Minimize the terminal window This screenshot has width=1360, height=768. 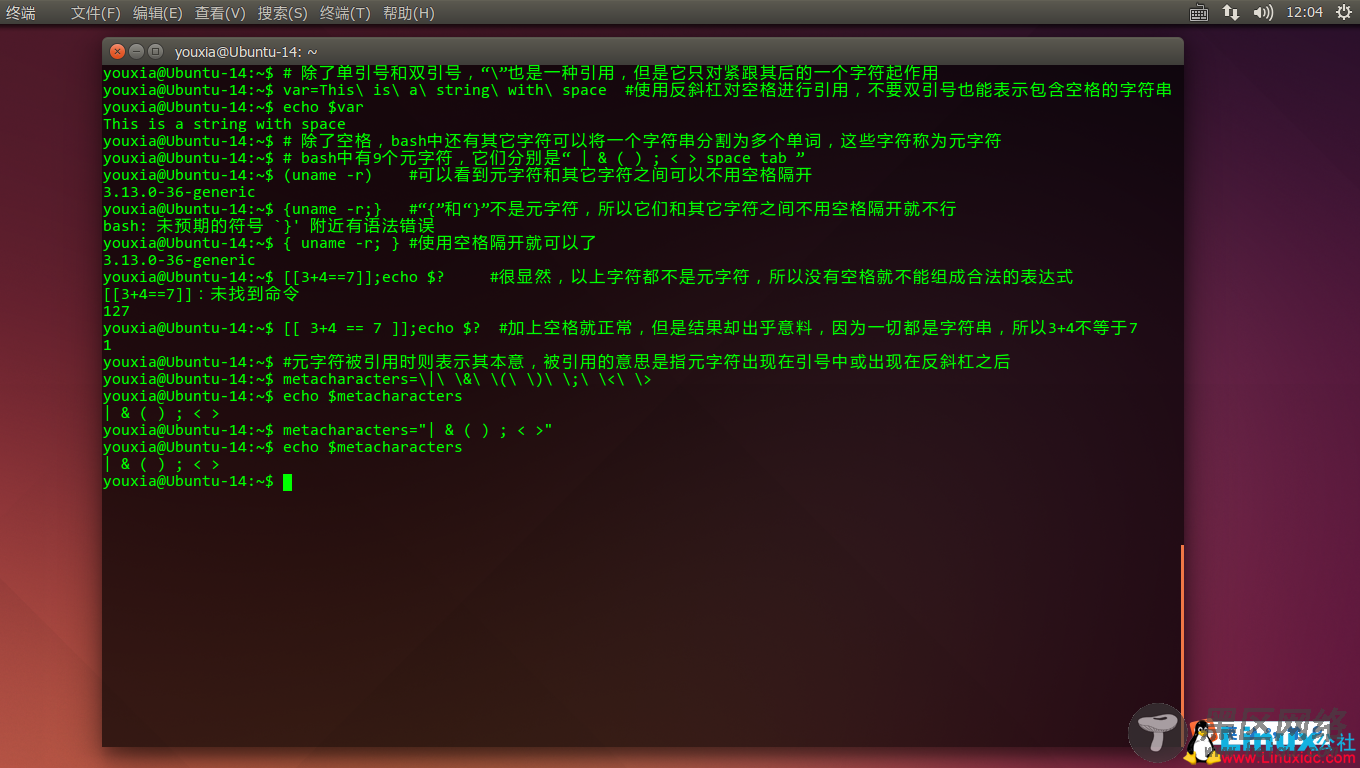[137, 51]
